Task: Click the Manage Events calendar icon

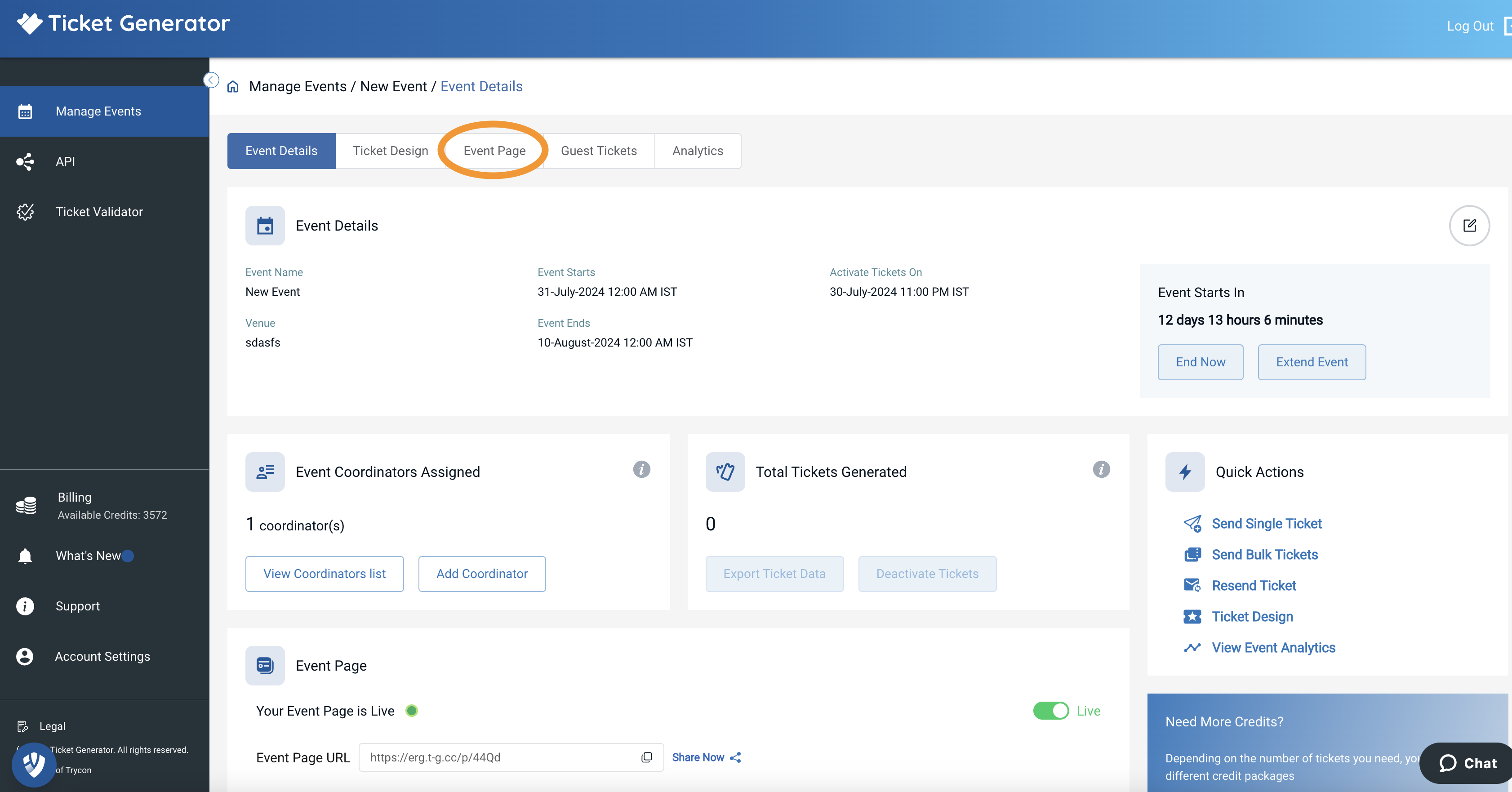Action: tap(25, 111)
